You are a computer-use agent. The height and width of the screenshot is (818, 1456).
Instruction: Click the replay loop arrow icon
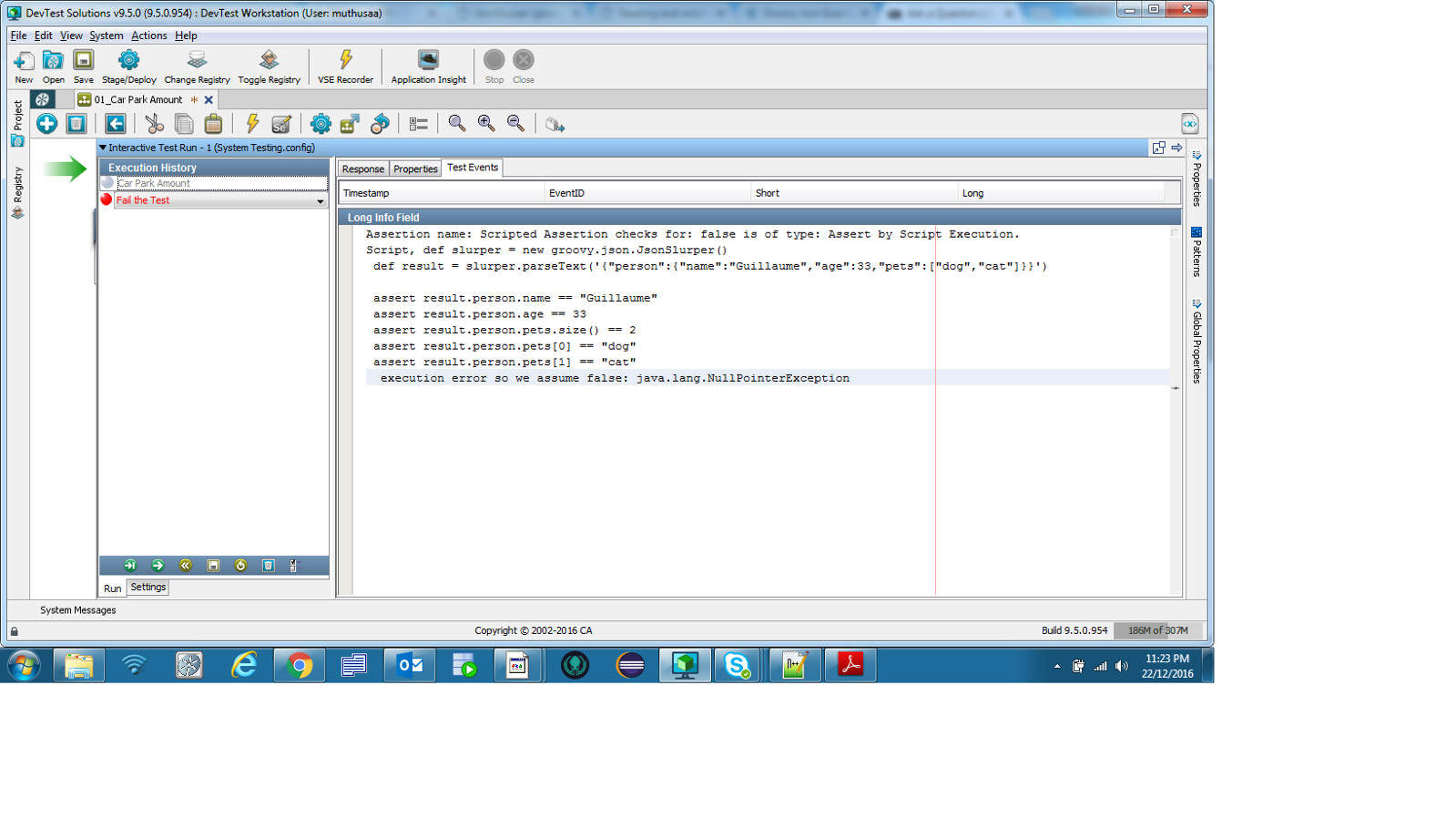(x=380, y=124)
